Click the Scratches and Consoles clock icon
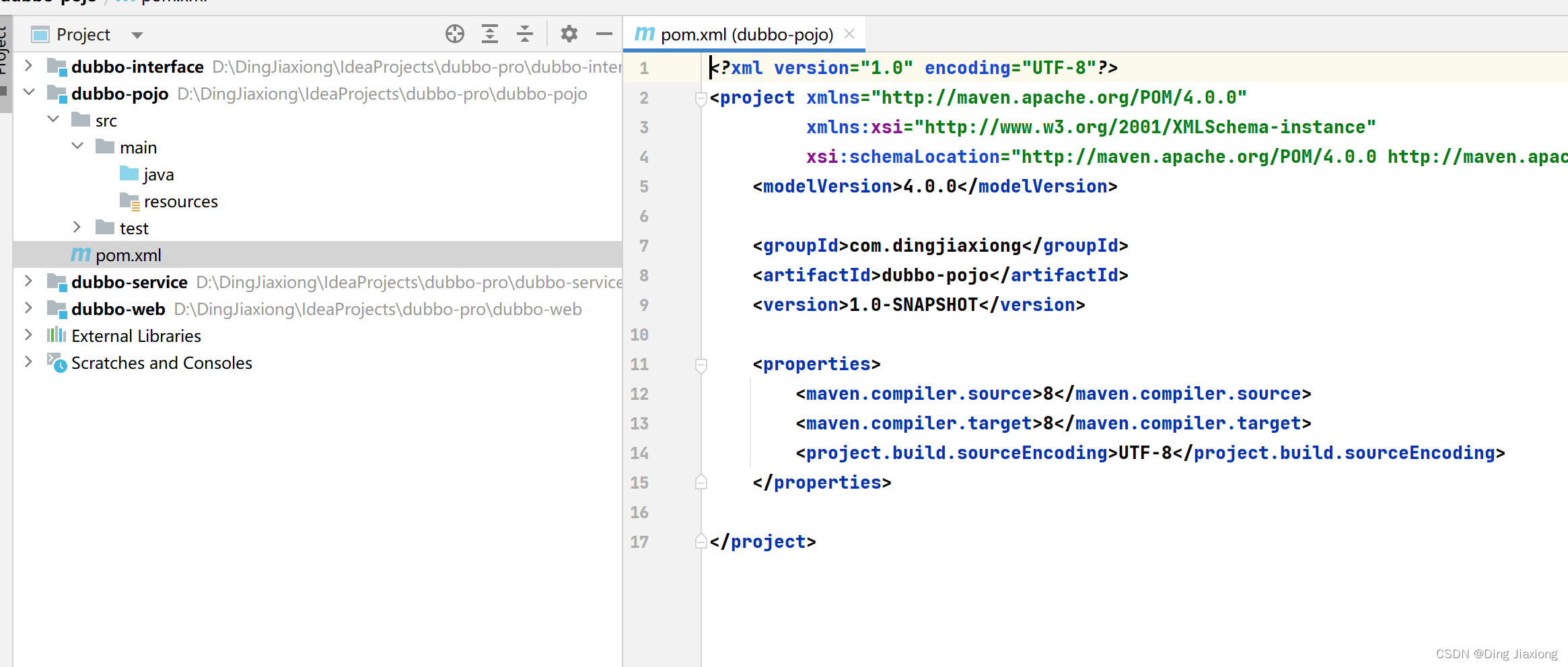This screenshot has height=667, width=1568. [57, 363]
